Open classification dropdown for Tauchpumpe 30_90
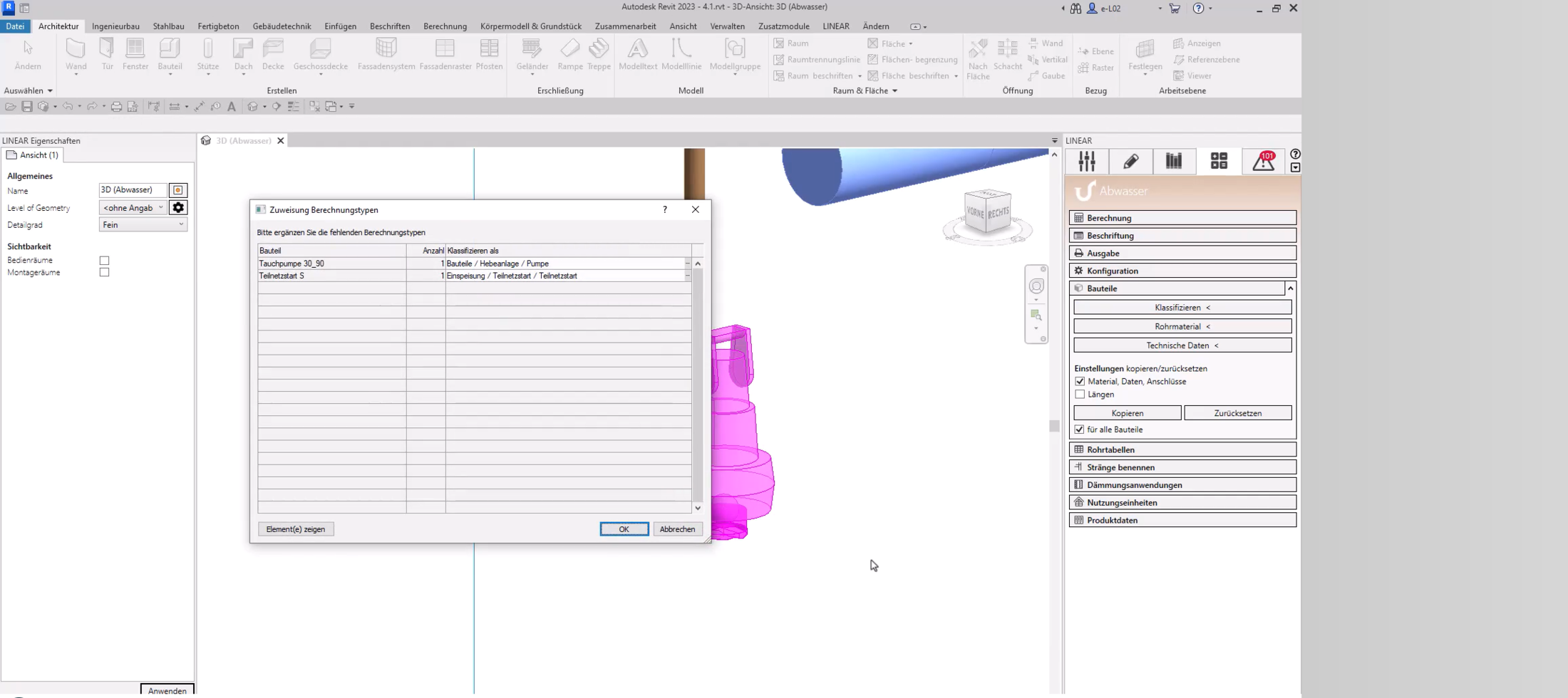Screen dimensions: 1568x698 coord(687,264)
